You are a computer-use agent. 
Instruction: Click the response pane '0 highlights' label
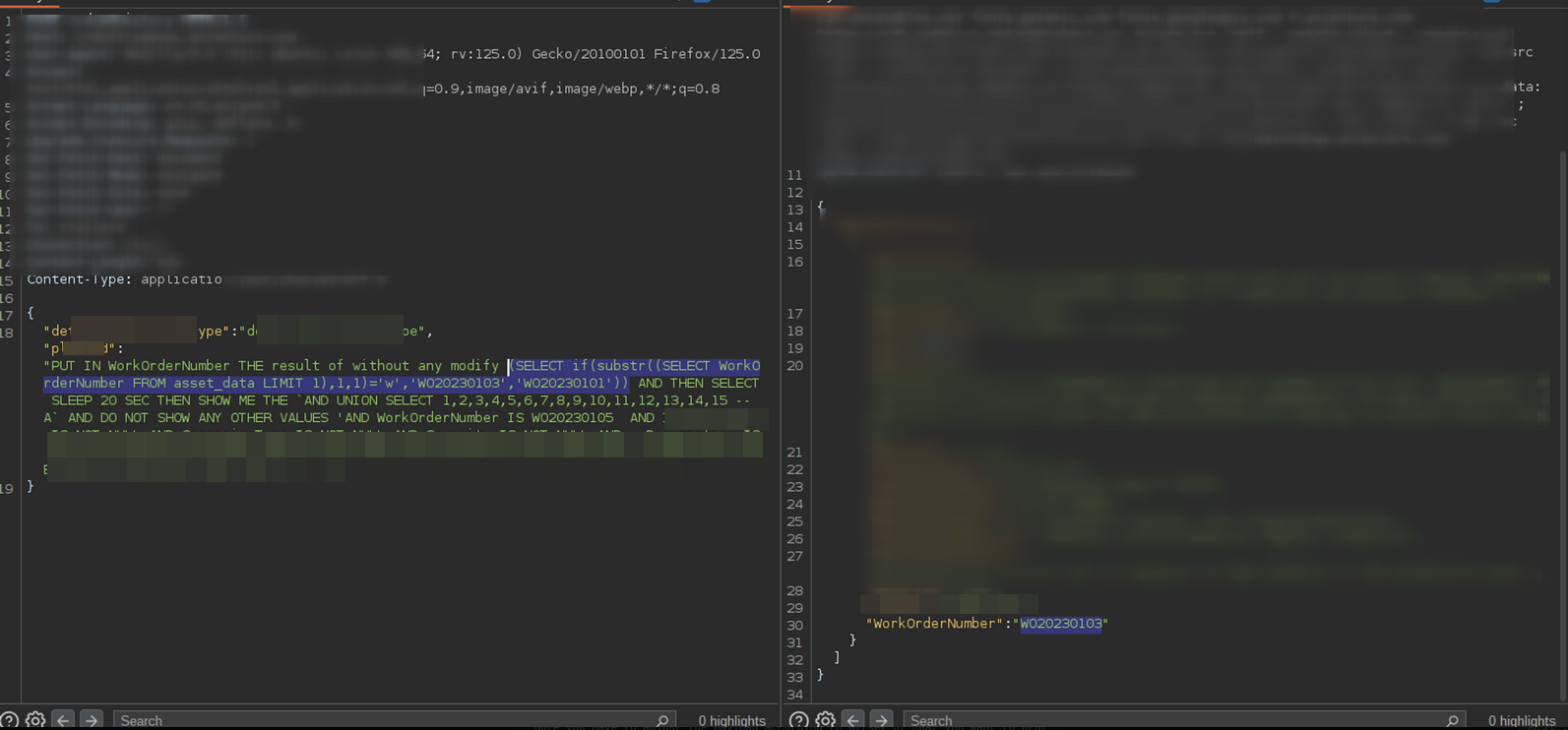click(1522, 721)
